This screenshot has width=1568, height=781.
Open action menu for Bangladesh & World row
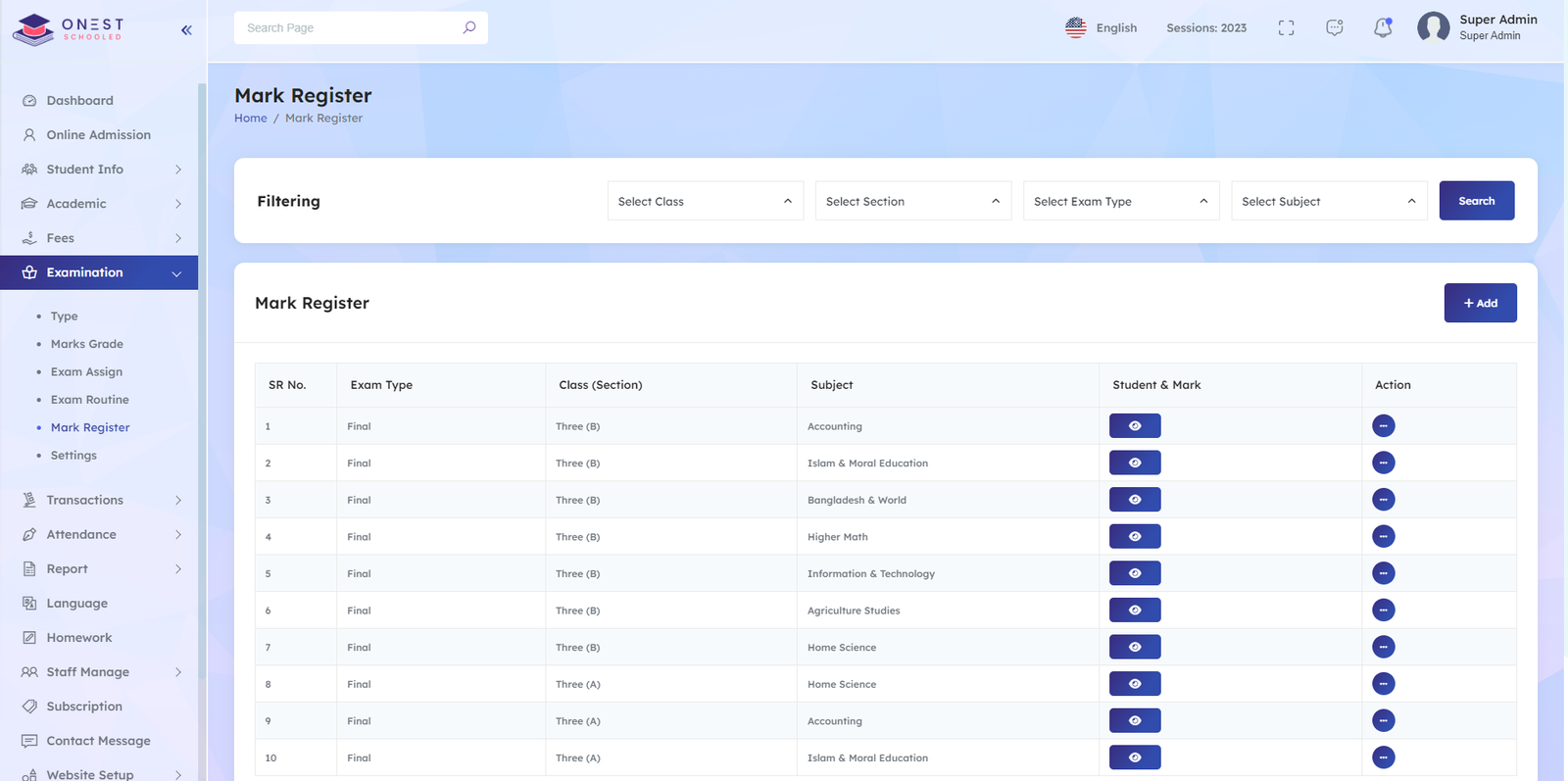pos(1383,500)
